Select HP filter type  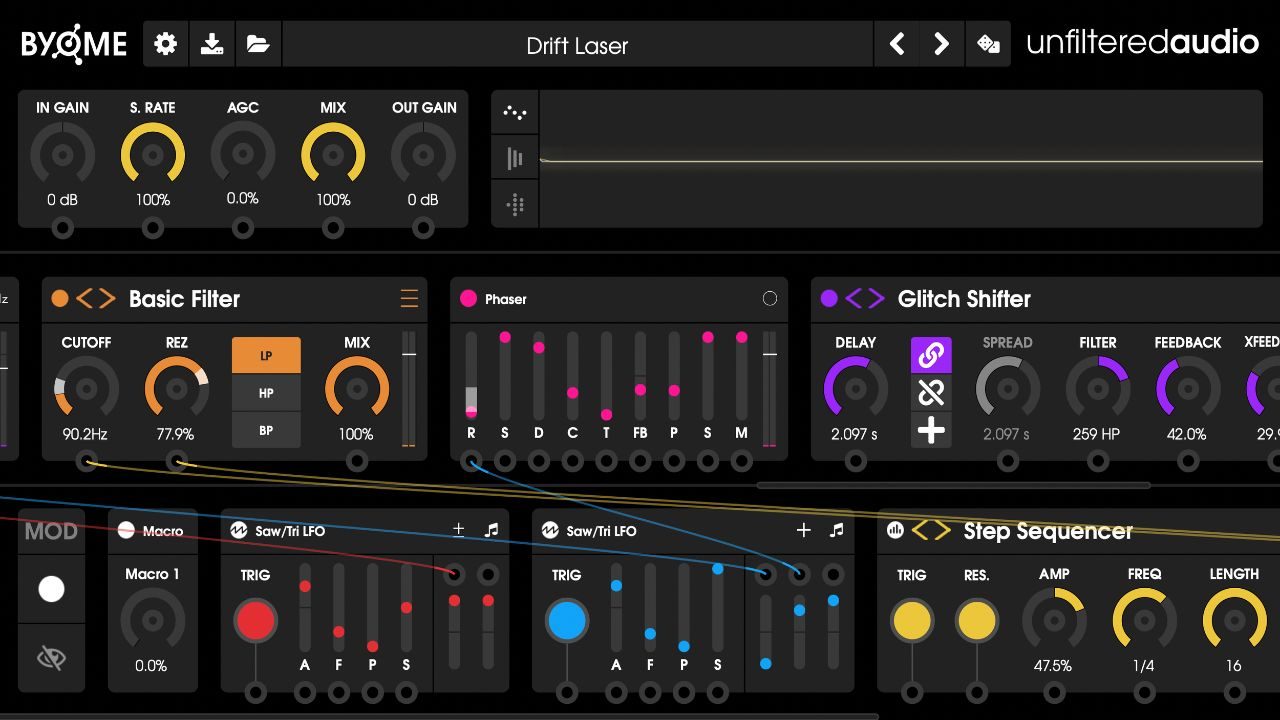click(266, 393)
